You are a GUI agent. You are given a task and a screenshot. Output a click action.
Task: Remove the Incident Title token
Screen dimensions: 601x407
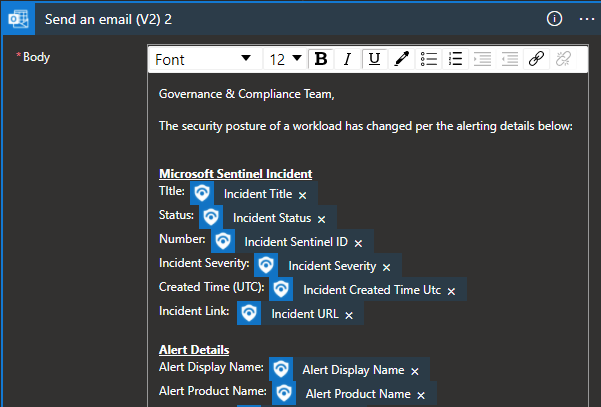(302, 195)
